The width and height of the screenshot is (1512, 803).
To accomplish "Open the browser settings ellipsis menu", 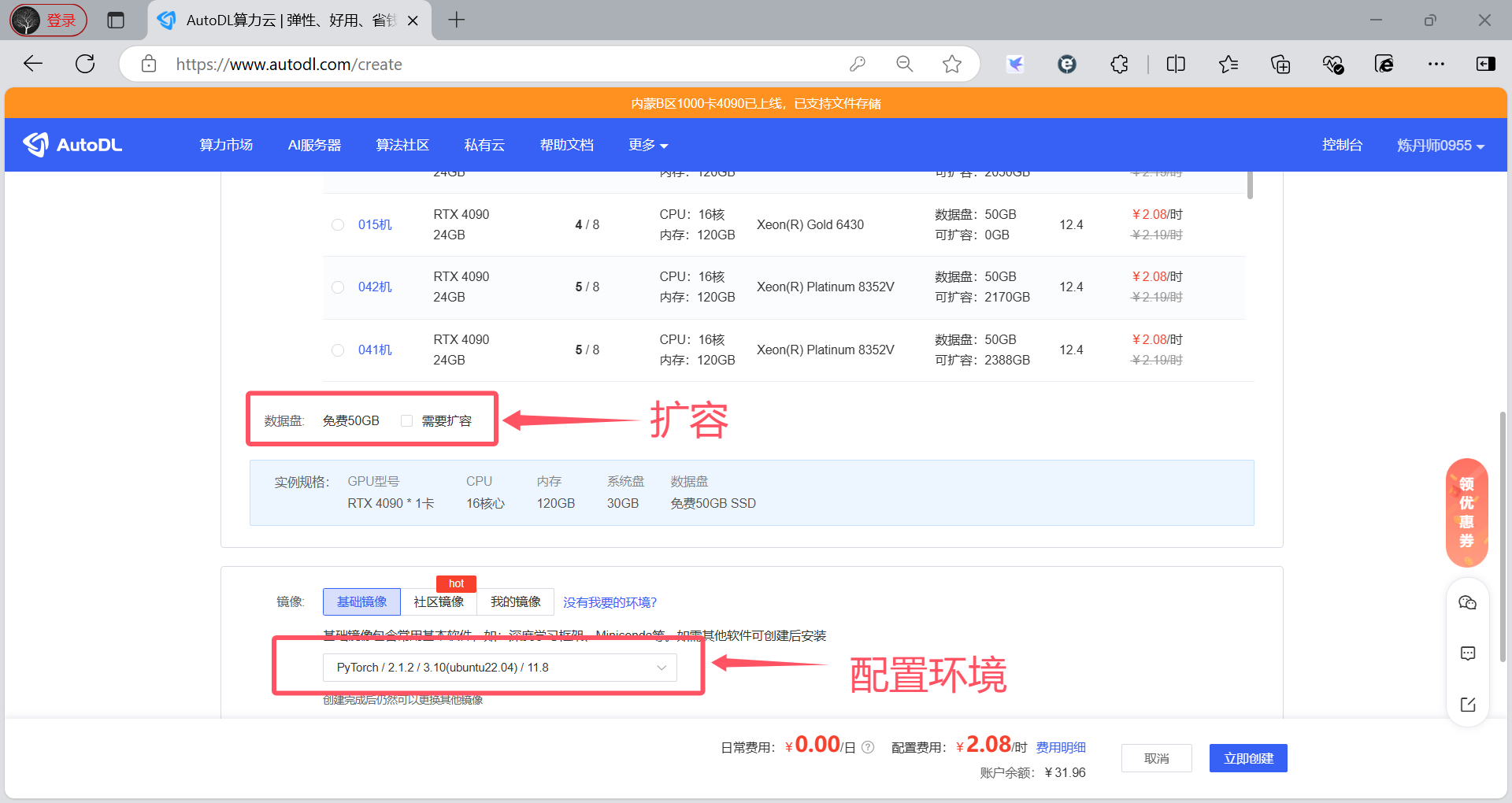I will (x=1436, y=64).
